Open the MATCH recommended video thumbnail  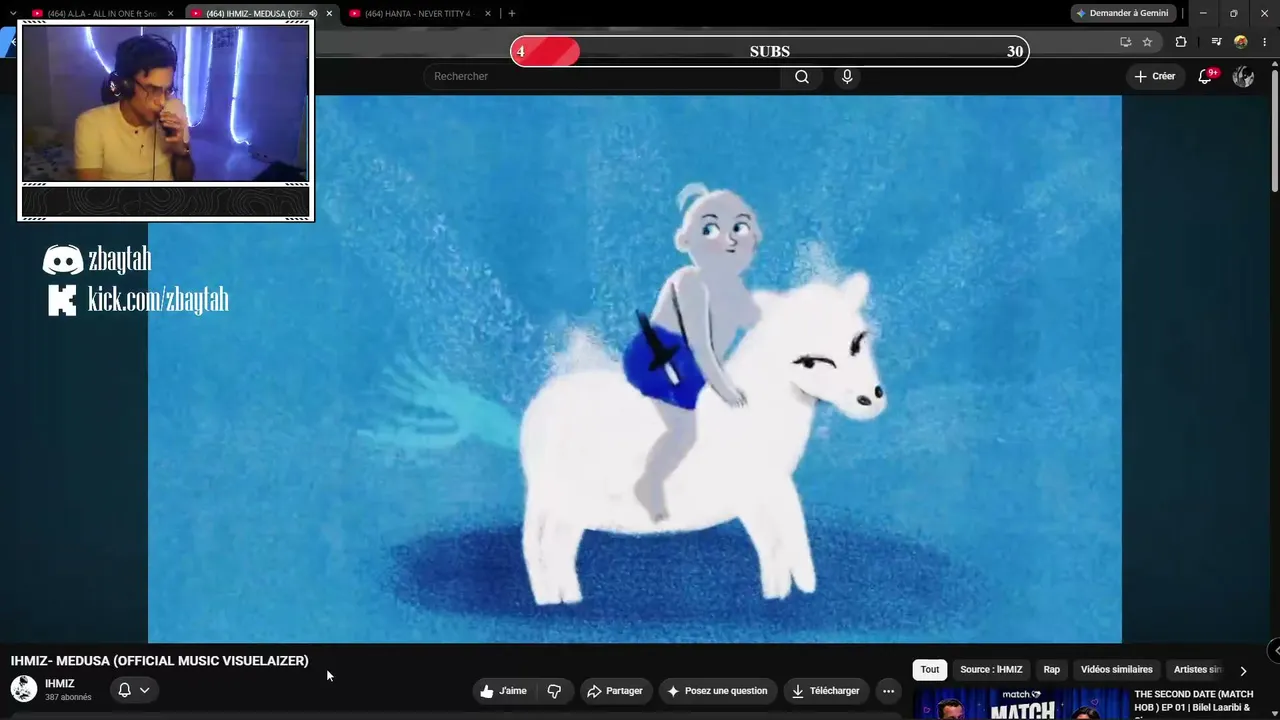click(x=1020, y=704)
